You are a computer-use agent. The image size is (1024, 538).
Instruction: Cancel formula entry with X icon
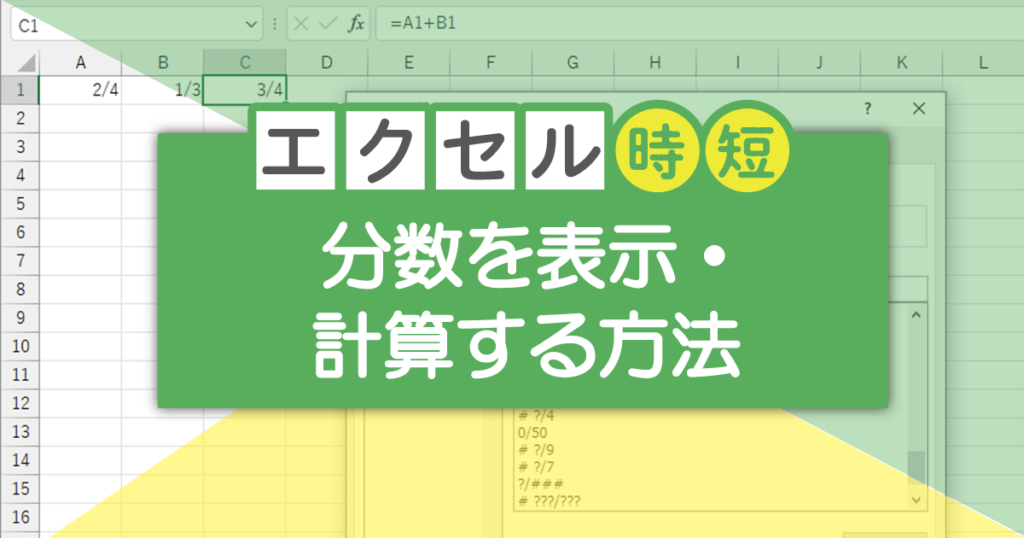pyautogui.click(x=301, y=24)
